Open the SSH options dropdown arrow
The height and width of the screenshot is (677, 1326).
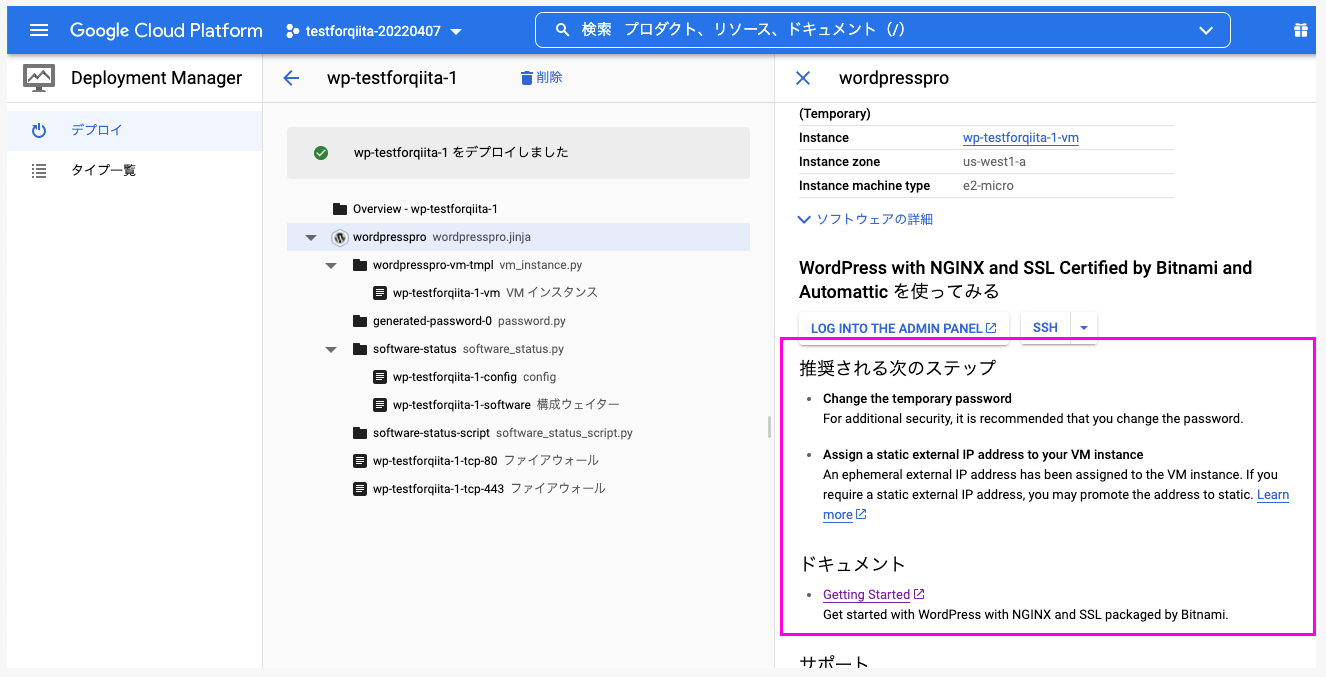pyautogui.click(x=1084, y=328)
